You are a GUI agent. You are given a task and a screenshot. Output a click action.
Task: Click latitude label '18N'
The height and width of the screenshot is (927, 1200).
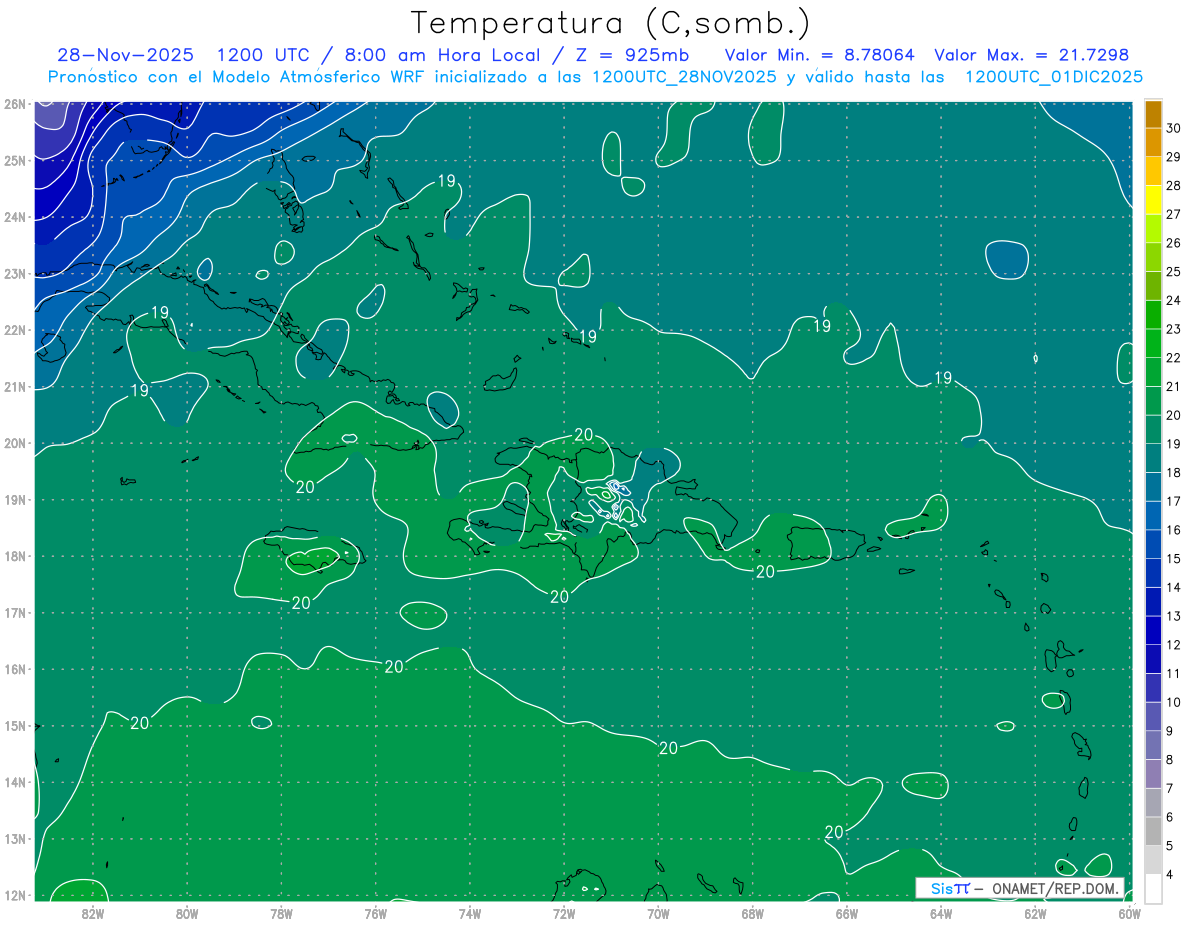(x=14, y=555)
